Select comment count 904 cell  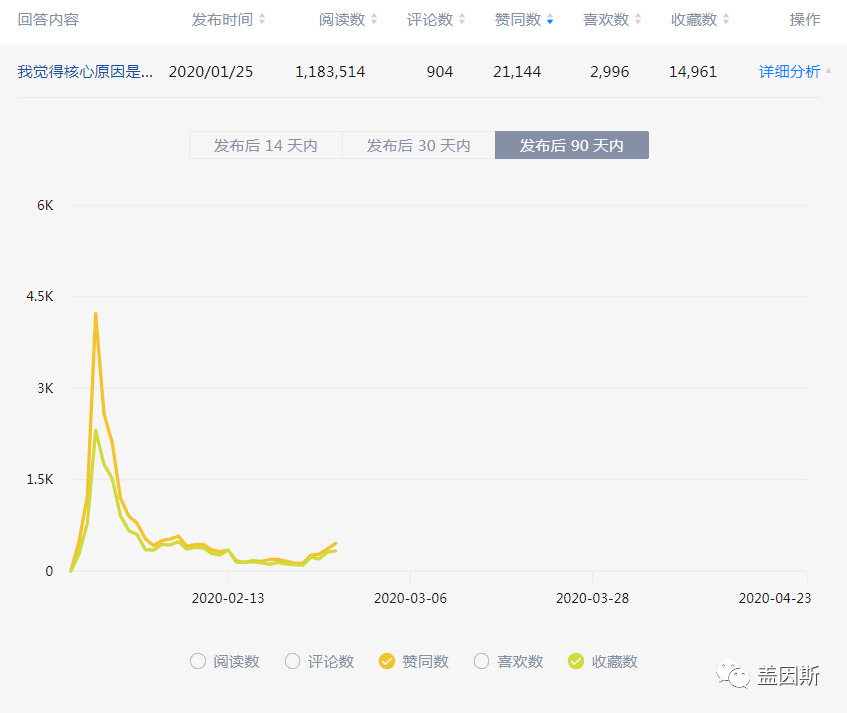click(x=440, y=71)
